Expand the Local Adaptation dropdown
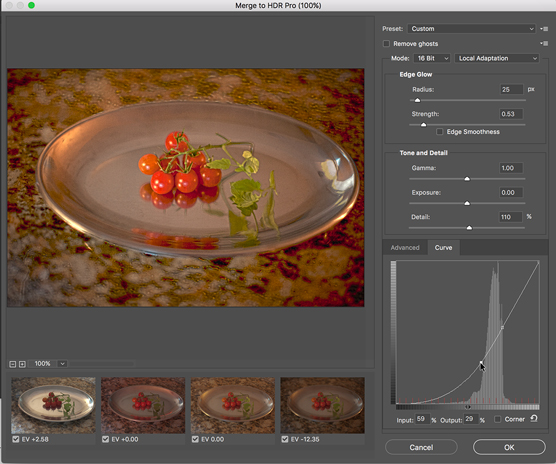This screenshot has height=464, width=556. point(497,58)
